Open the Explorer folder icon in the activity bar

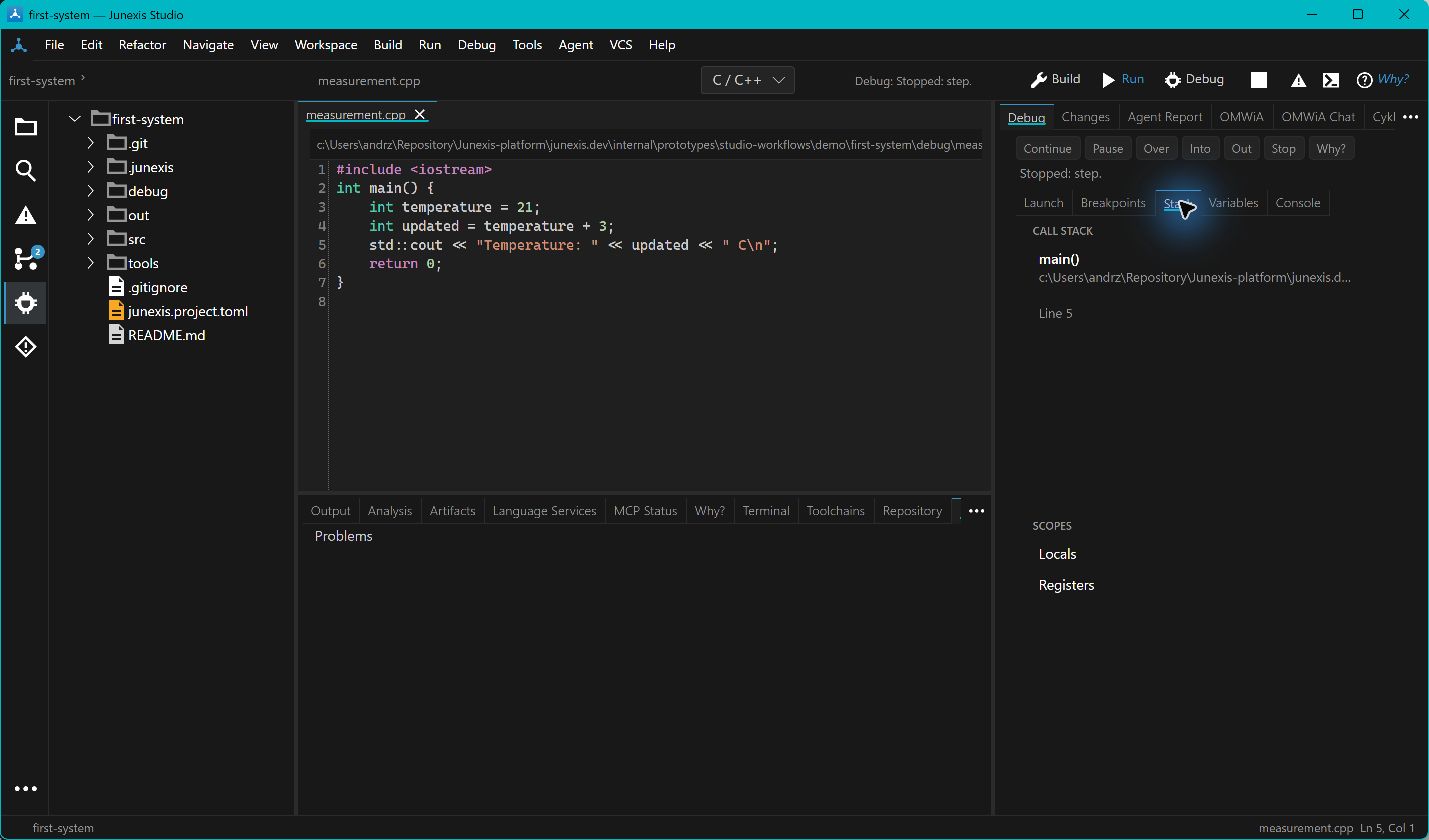point(26,127)
